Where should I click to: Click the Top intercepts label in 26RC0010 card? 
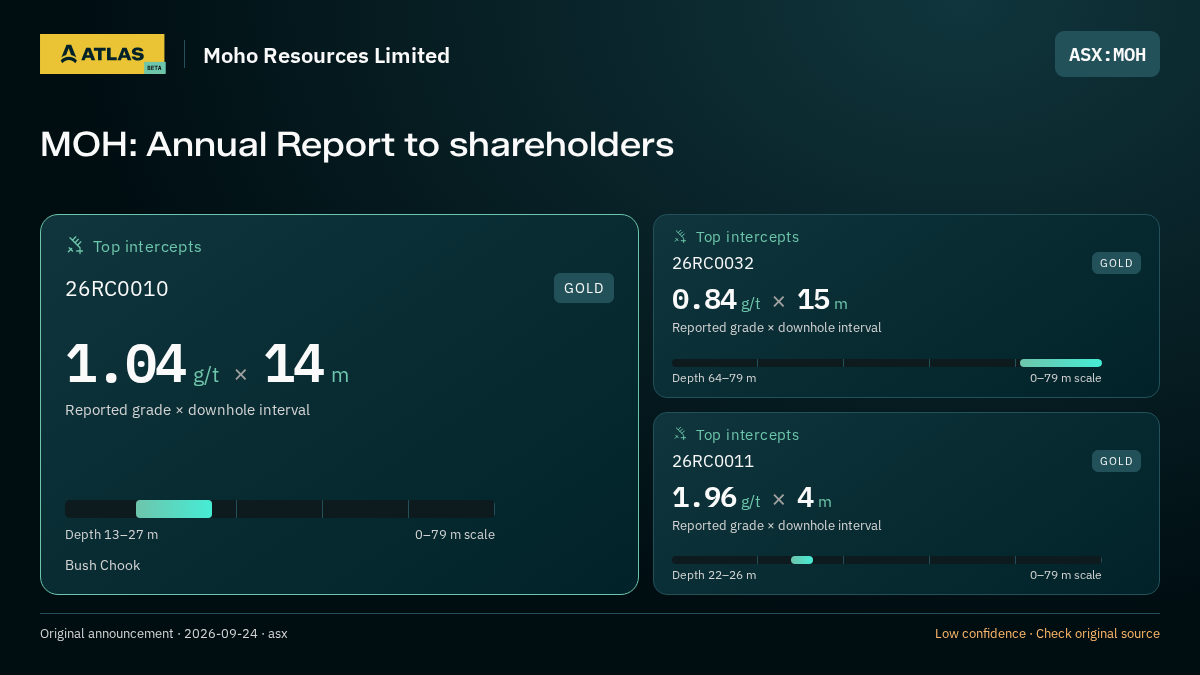[147, 246]
